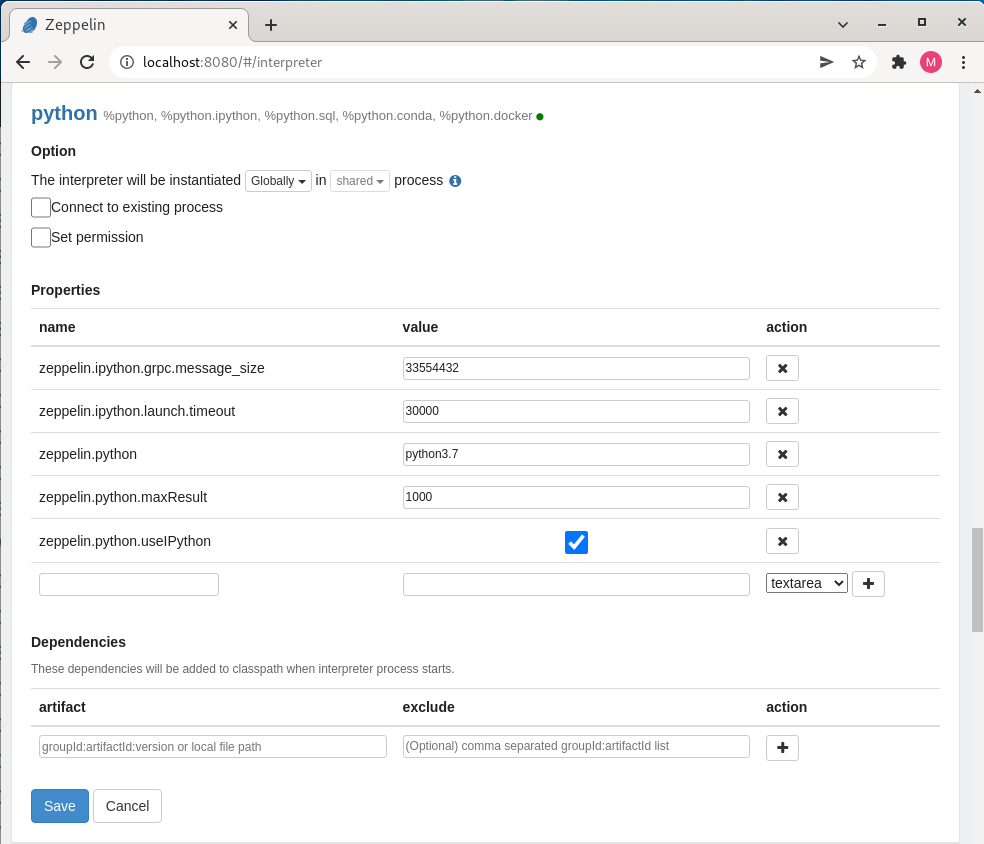Click the python interpreter heading

[x=64, y=113]
